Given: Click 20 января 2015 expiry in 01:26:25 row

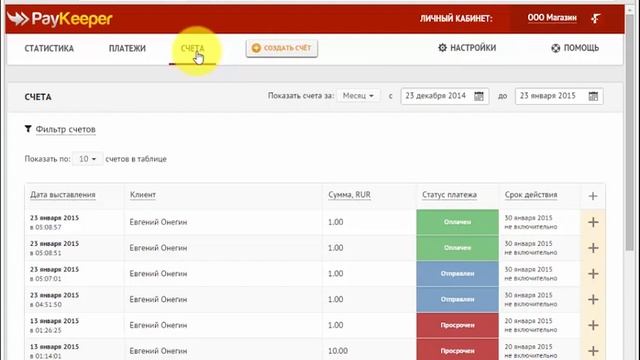Looking at the screenshot, I should (x=528, y=321).
